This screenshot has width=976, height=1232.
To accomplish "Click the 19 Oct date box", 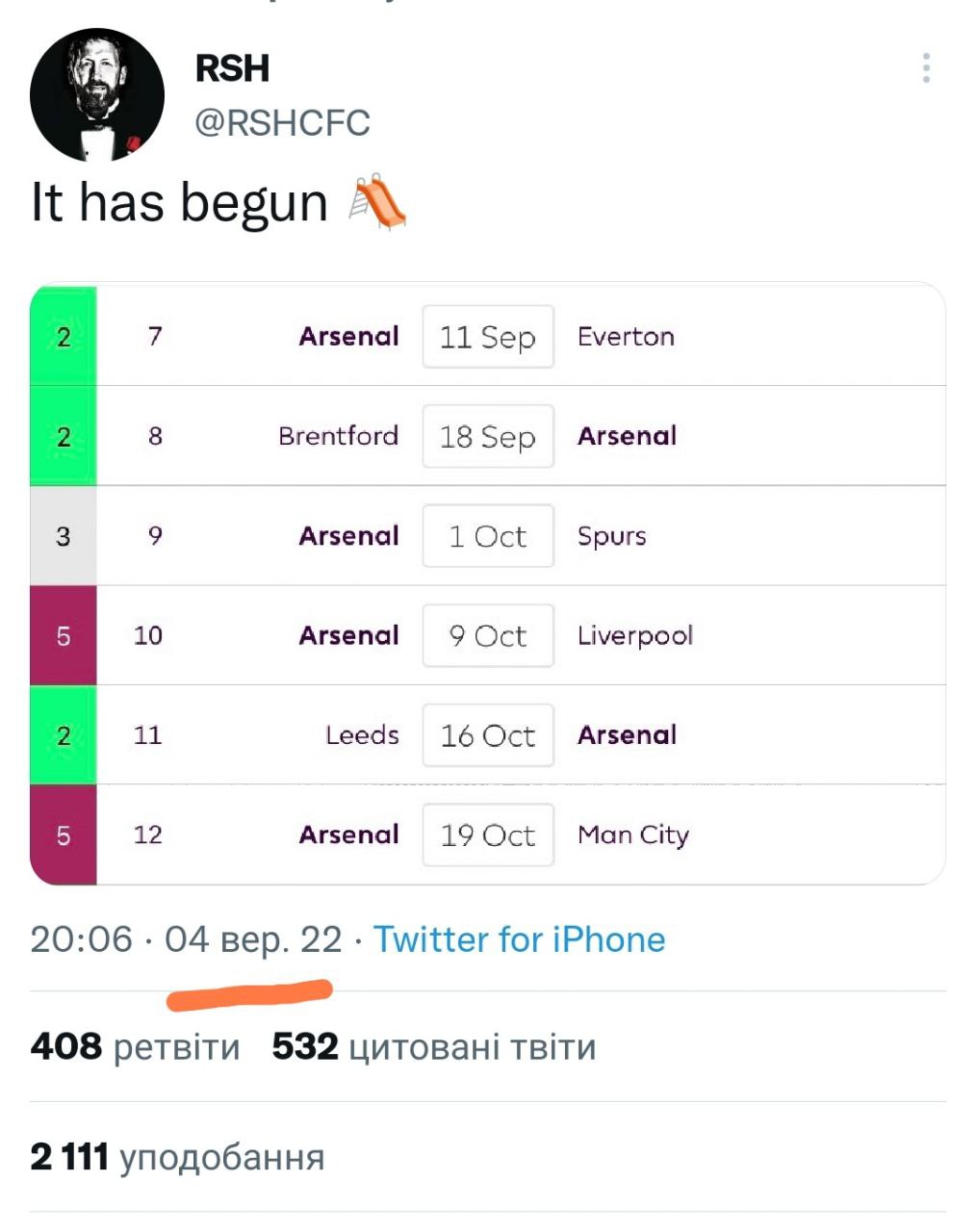I will pos(488,835).
